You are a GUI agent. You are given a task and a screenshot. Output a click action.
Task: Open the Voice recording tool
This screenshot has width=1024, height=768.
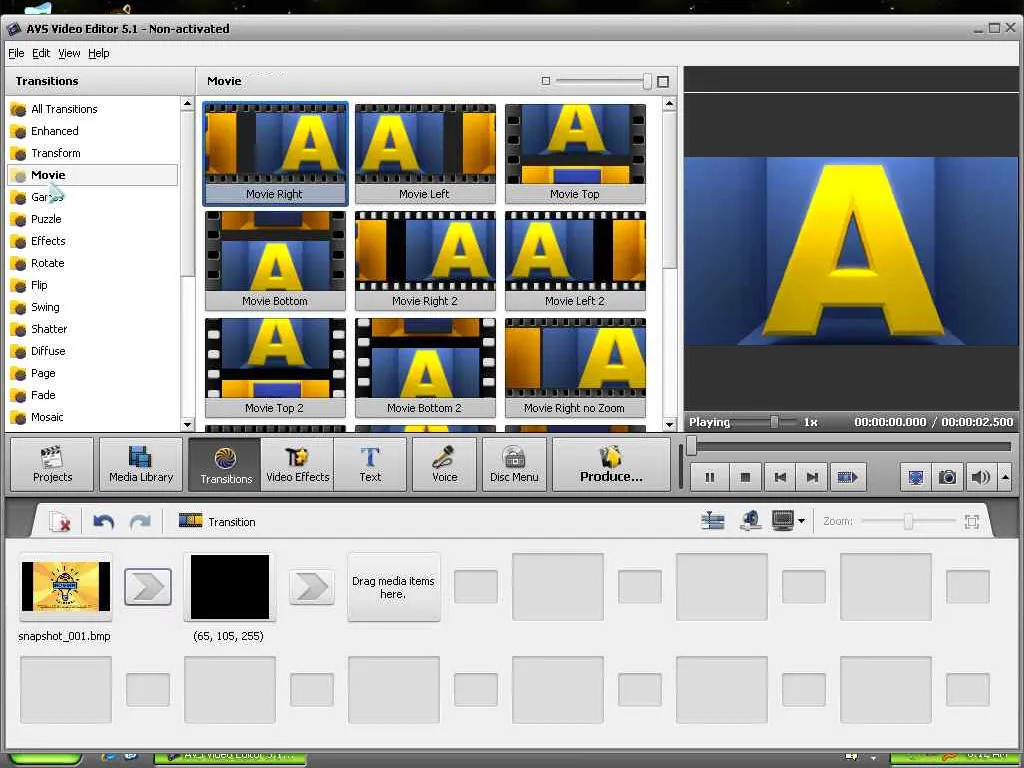tap(444, 464)
